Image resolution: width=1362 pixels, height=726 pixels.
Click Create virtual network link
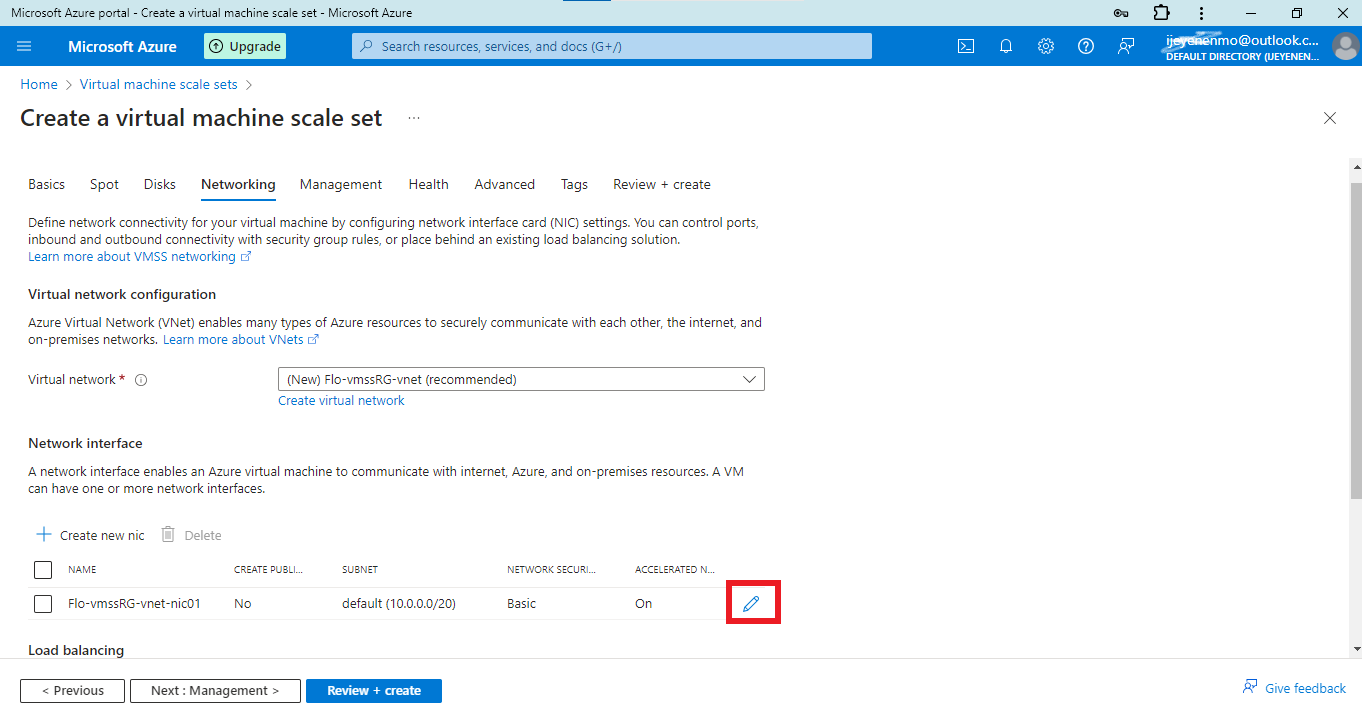(341, 400)
